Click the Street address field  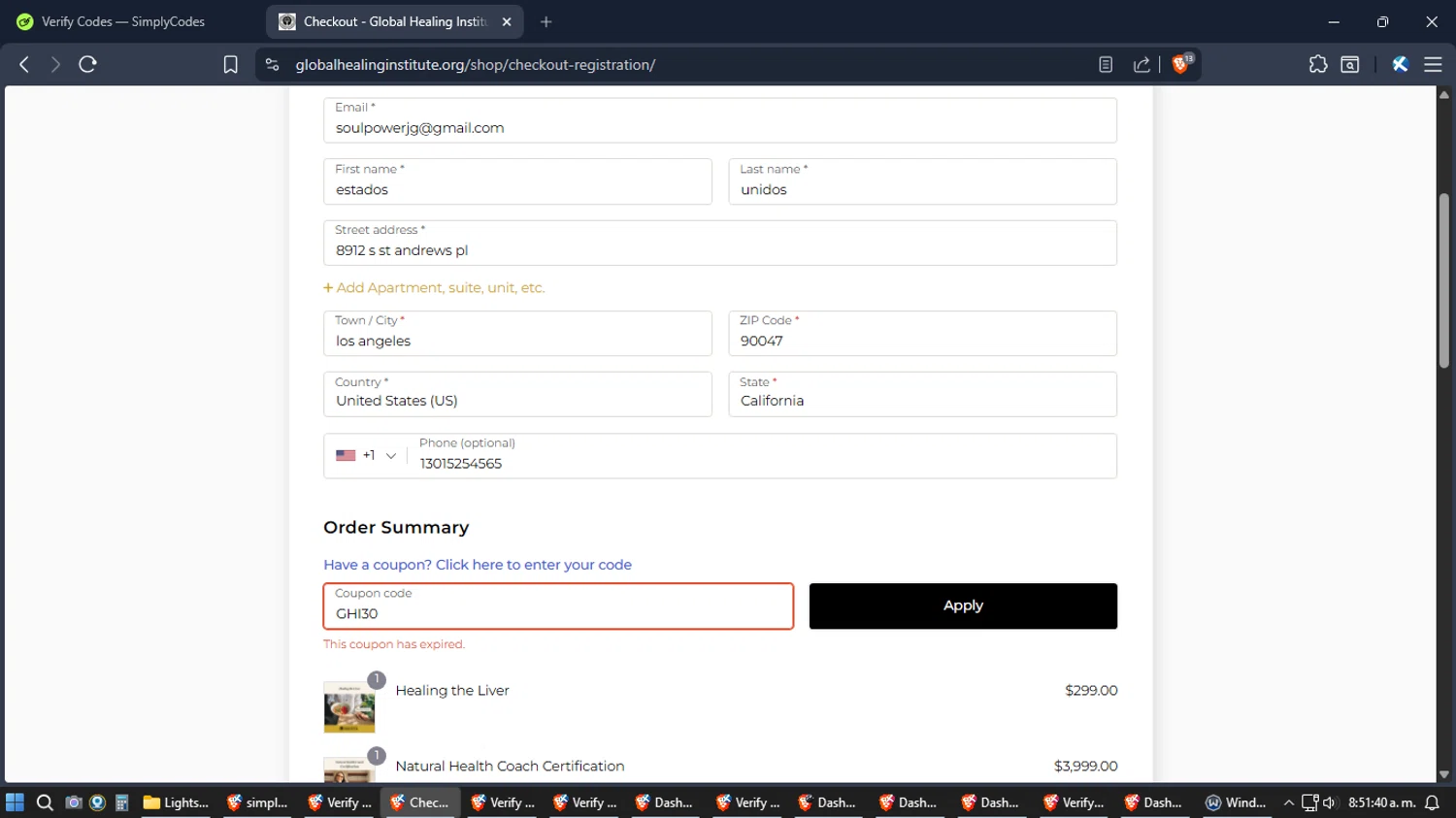(720, 243)
